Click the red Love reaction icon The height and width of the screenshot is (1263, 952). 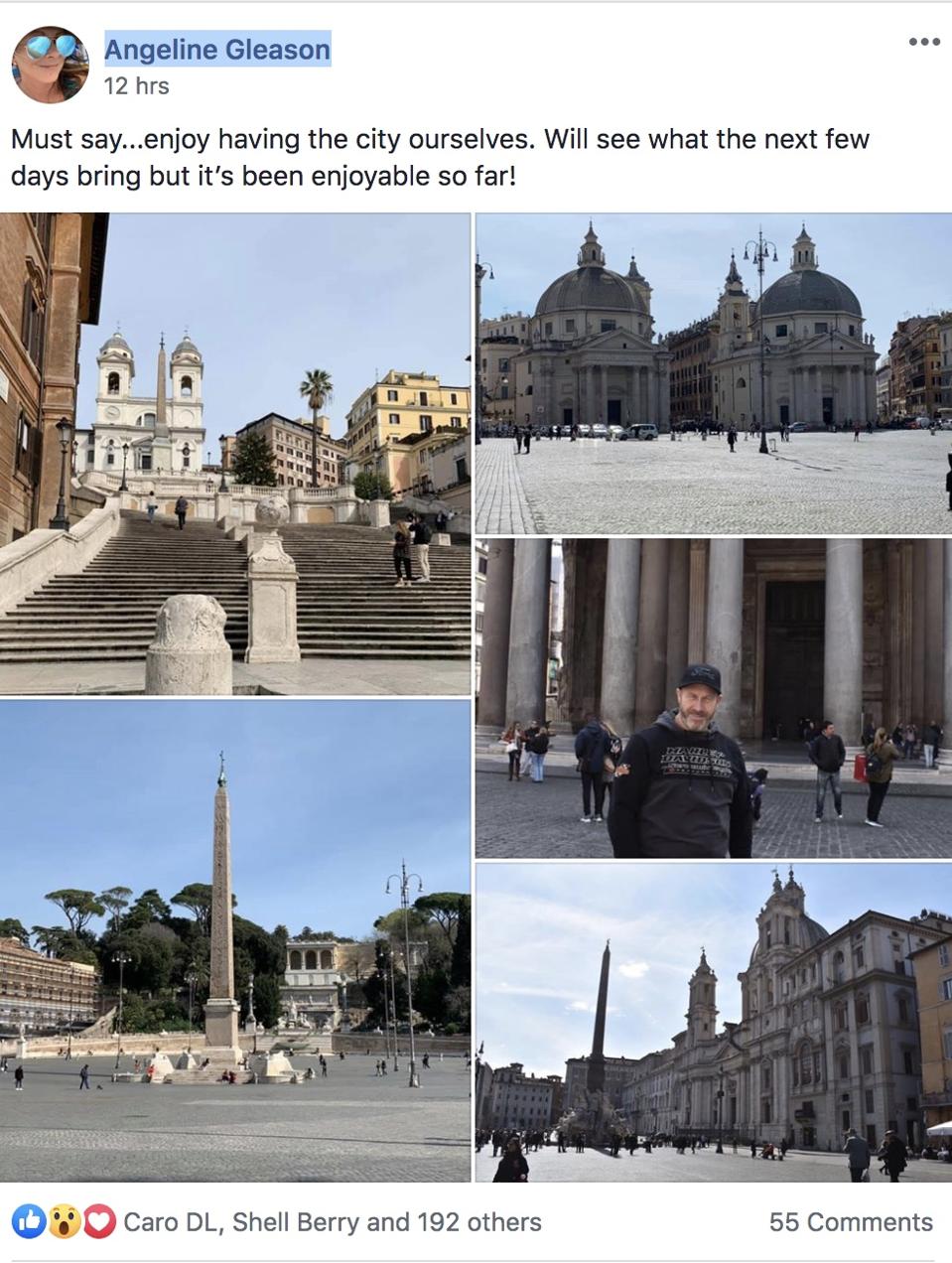coord(98,1221)
